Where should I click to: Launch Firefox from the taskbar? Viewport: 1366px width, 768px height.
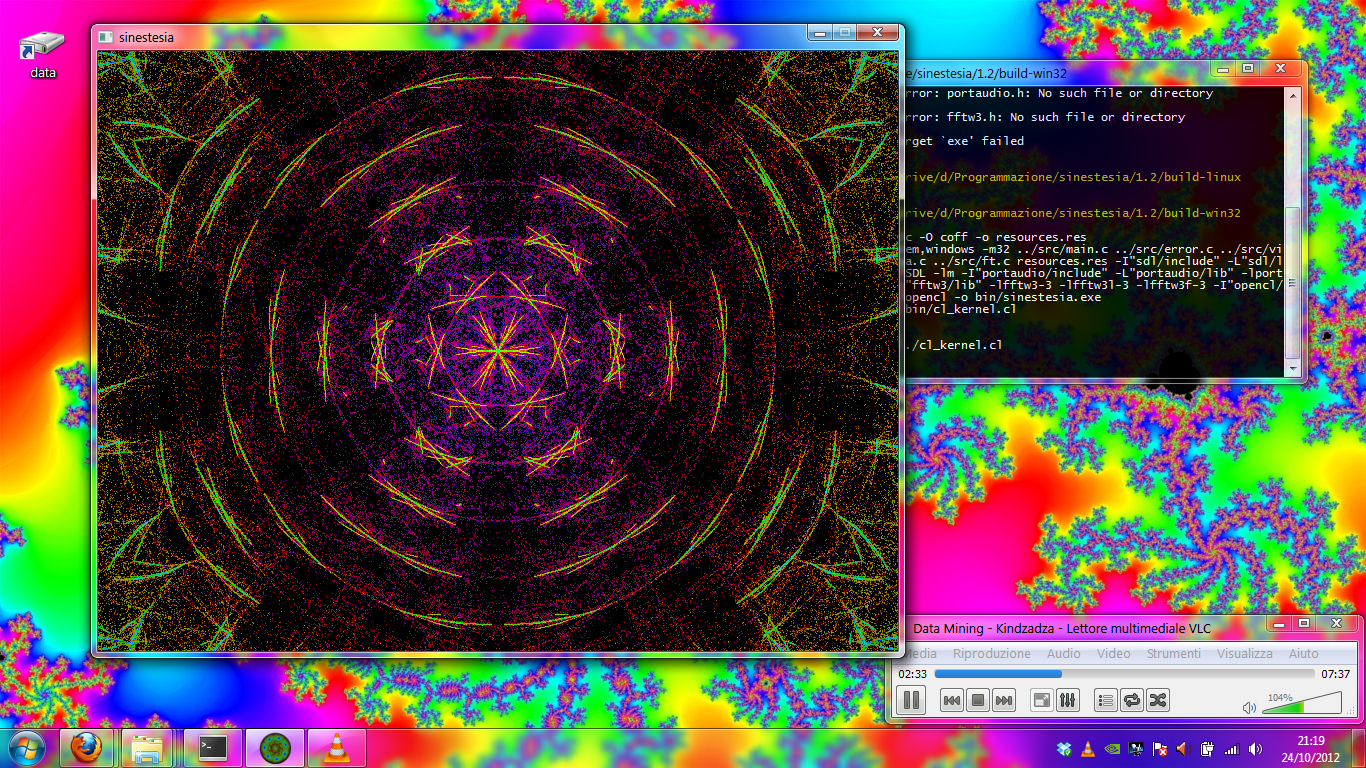(87, 747)
